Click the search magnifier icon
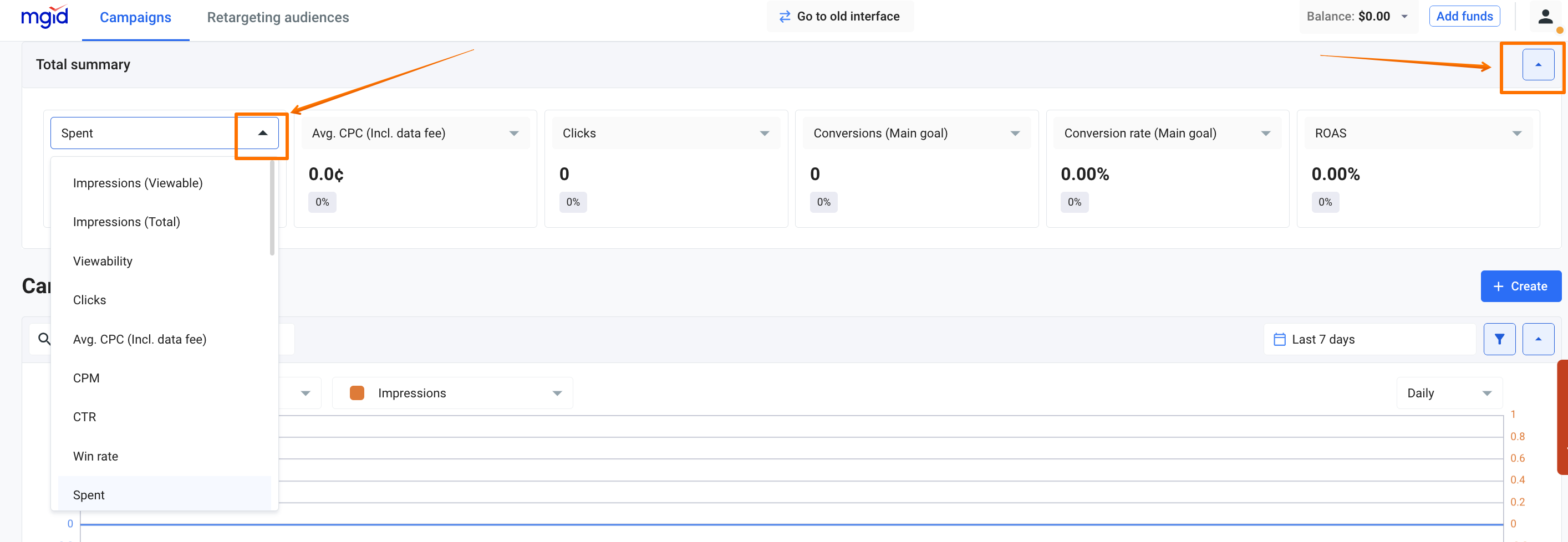 coord(44,339)
